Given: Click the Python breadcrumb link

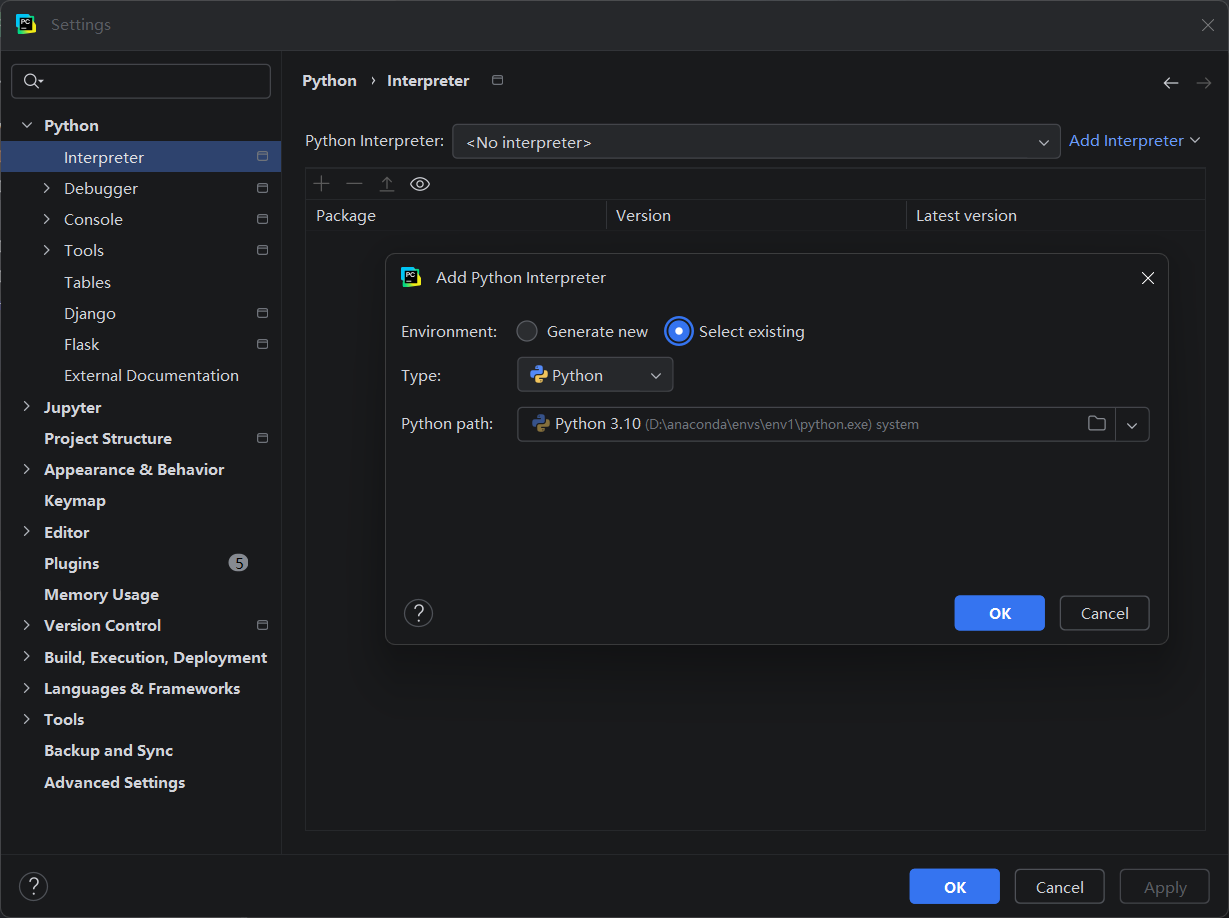Looking at the screenshot, I should 329,81.
